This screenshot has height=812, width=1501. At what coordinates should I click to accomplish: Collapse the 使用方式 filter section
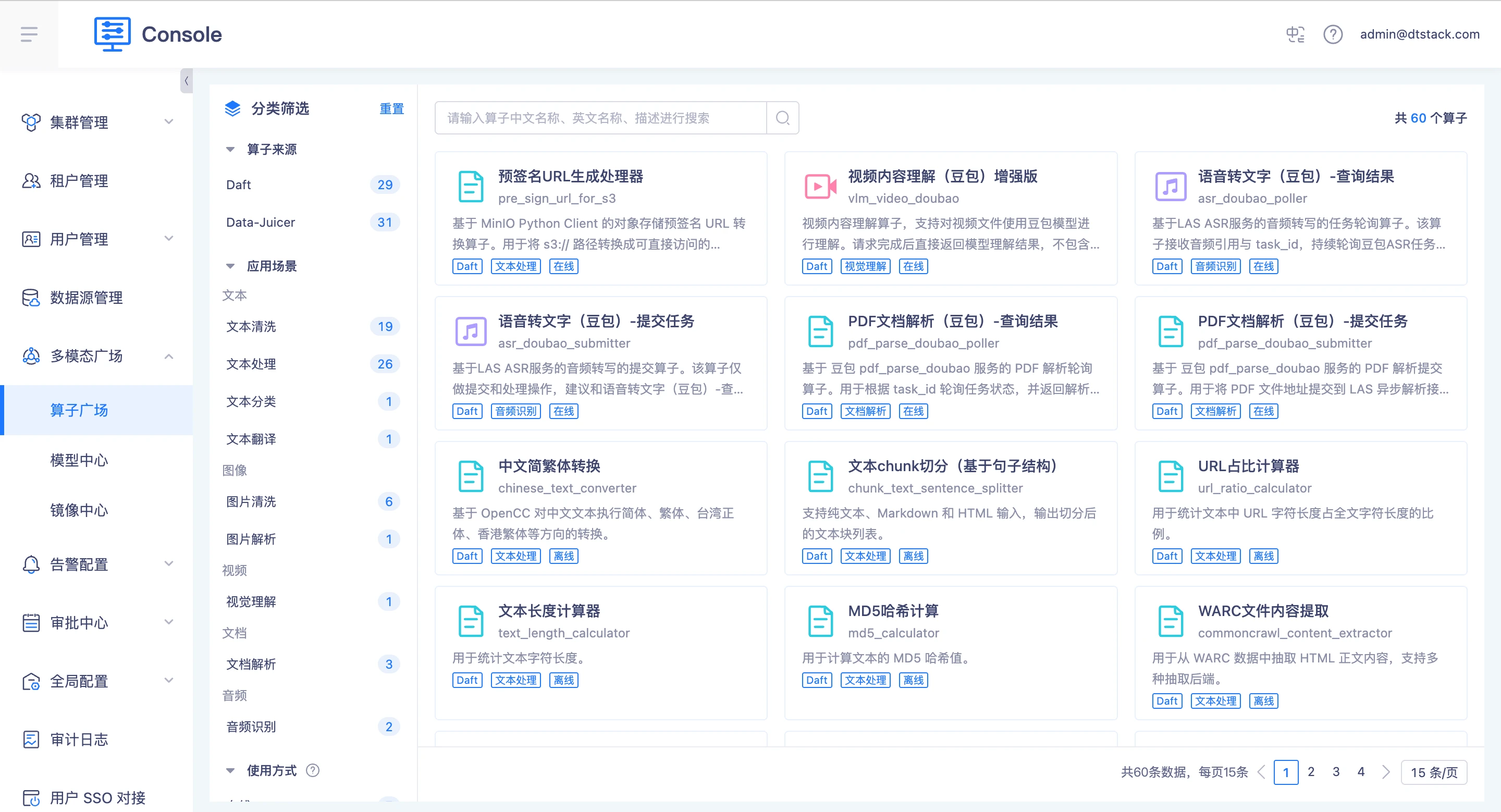tap(231, 771)
